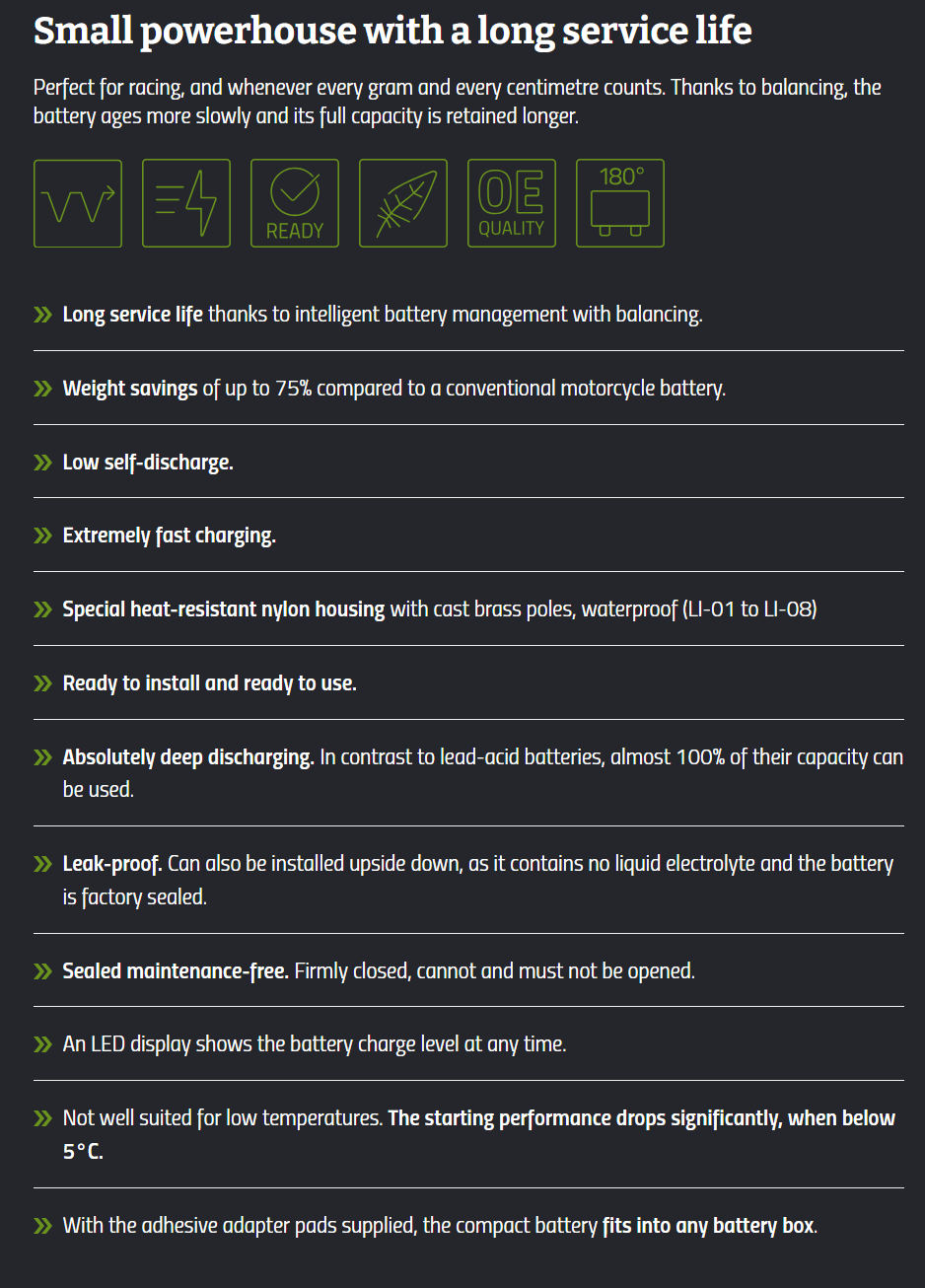Click the Sealed maintenance-free bold label
The image size is (925, 1288).
point(176,971)
